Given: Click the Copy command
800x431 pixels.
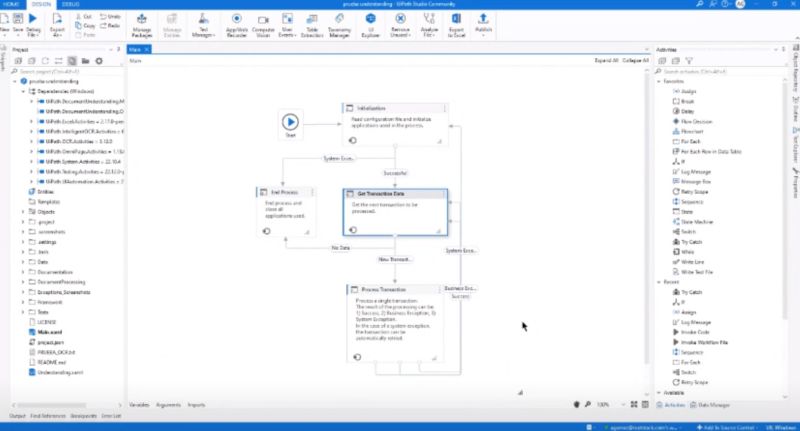Looking at the screenshot, I should tap(85, 26).
